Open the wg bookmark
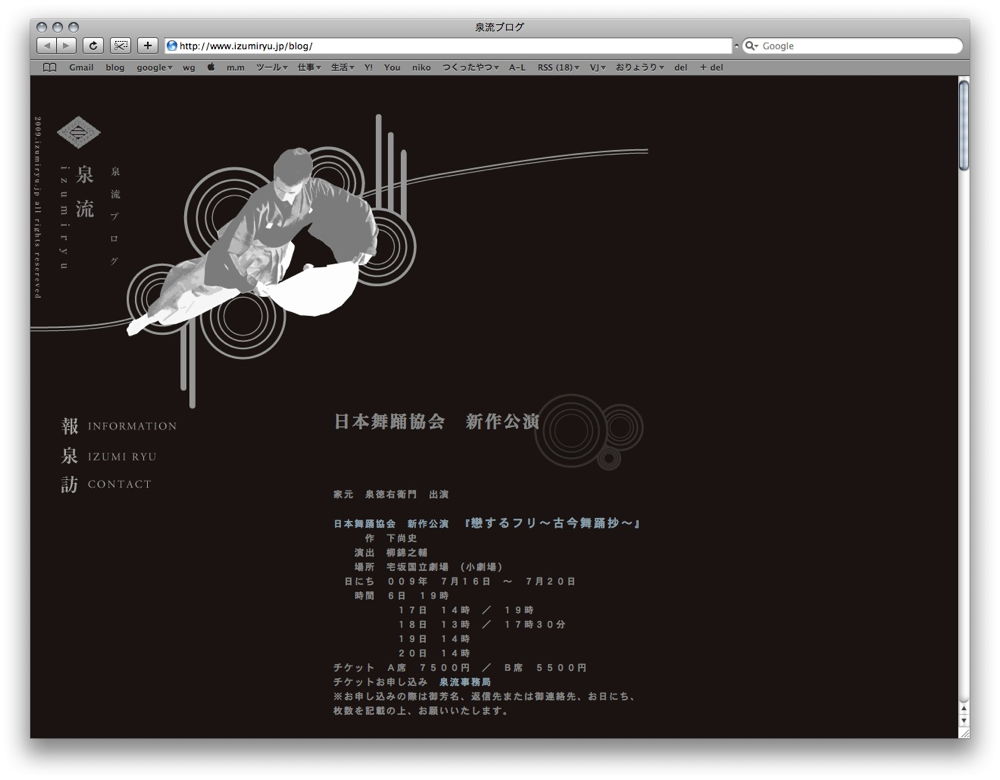1000x780 pixels. point(189,68)
